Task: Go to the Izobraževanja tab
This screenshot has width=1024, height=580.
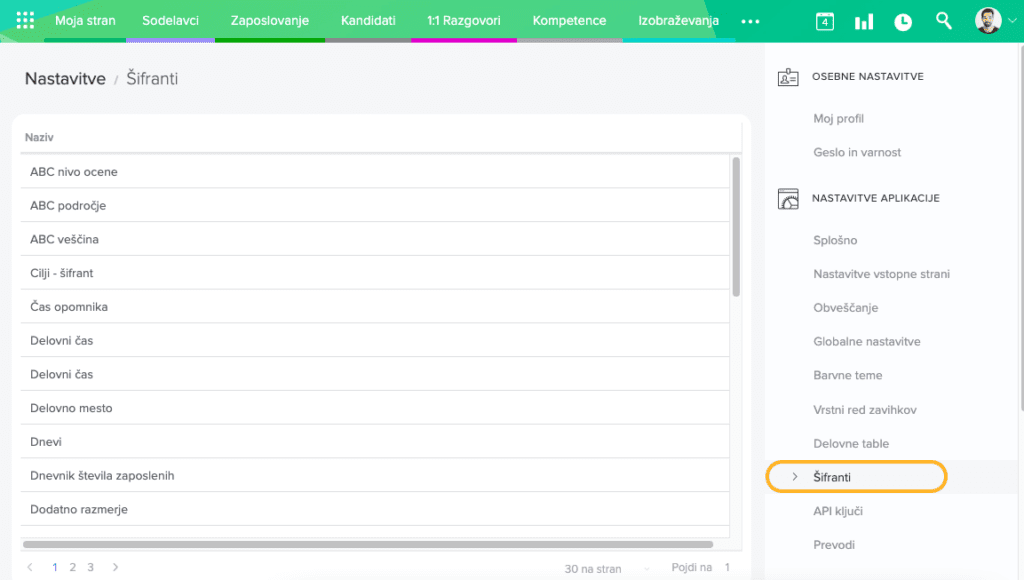Action: 678,21
